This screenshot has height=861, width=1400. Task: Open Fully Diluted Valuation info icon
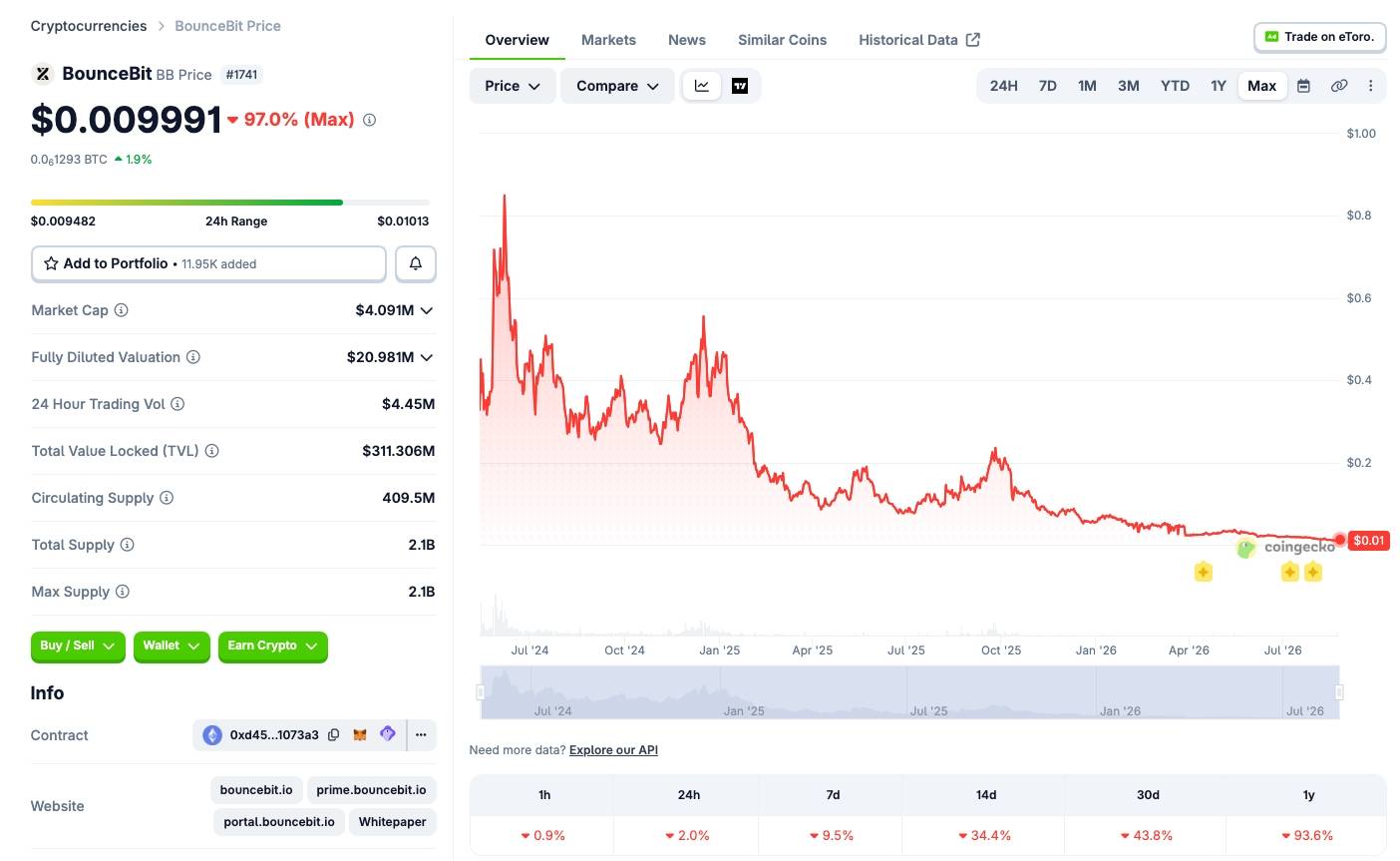(193, 357)
